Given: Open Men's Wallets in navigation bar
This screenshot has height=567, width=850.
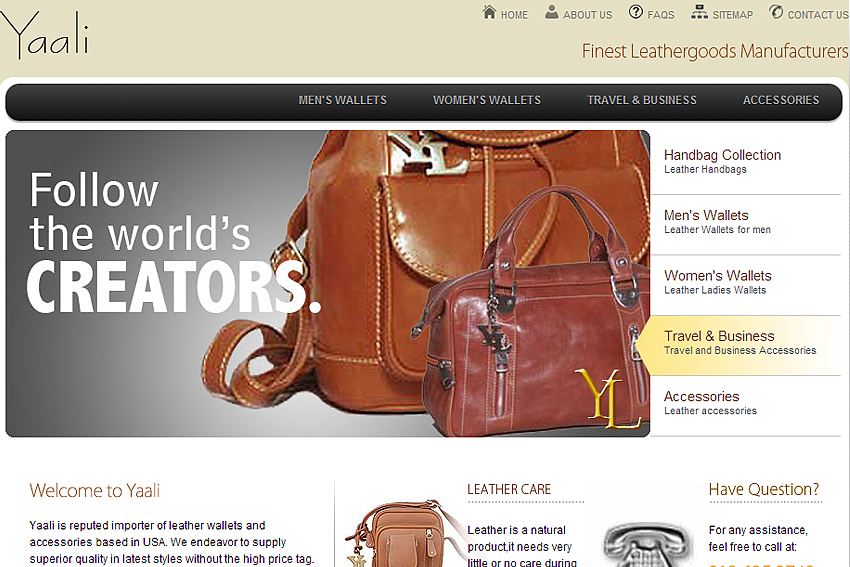Looking at the screenshot, I should click(x=343, y=100).
